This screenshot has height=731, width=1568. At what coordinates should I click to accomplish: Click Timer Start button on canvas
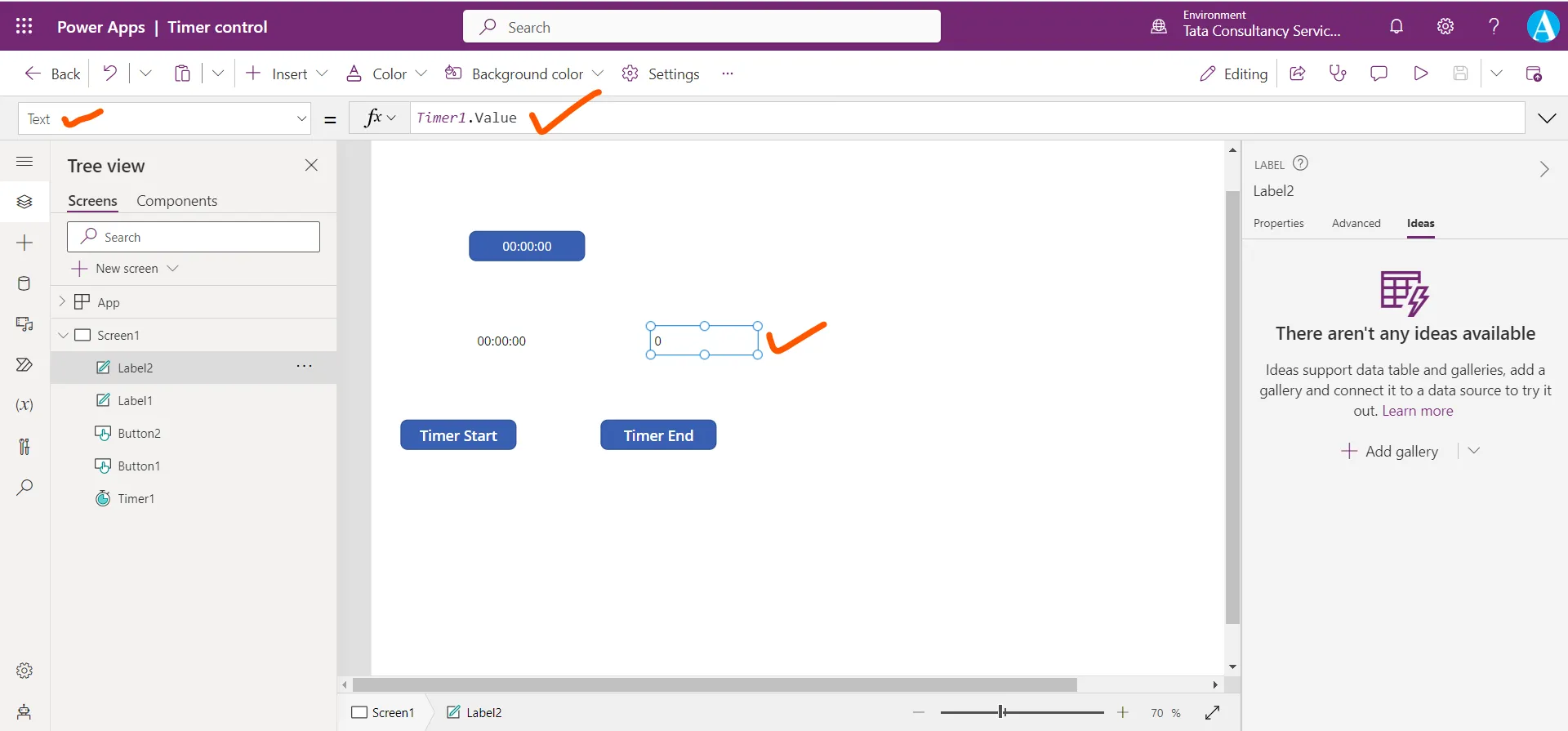458,435
